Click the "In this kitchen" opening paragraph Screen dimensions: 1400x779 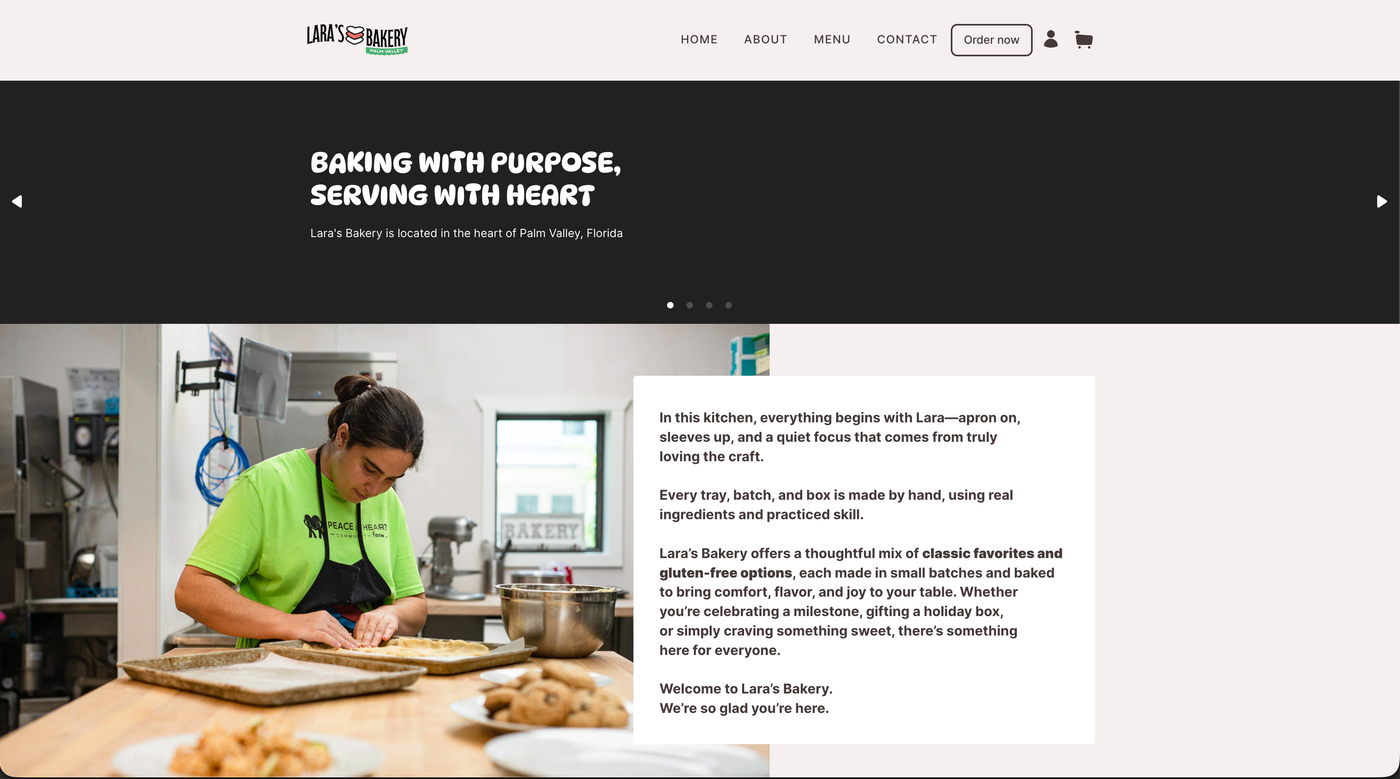point(840,437)
